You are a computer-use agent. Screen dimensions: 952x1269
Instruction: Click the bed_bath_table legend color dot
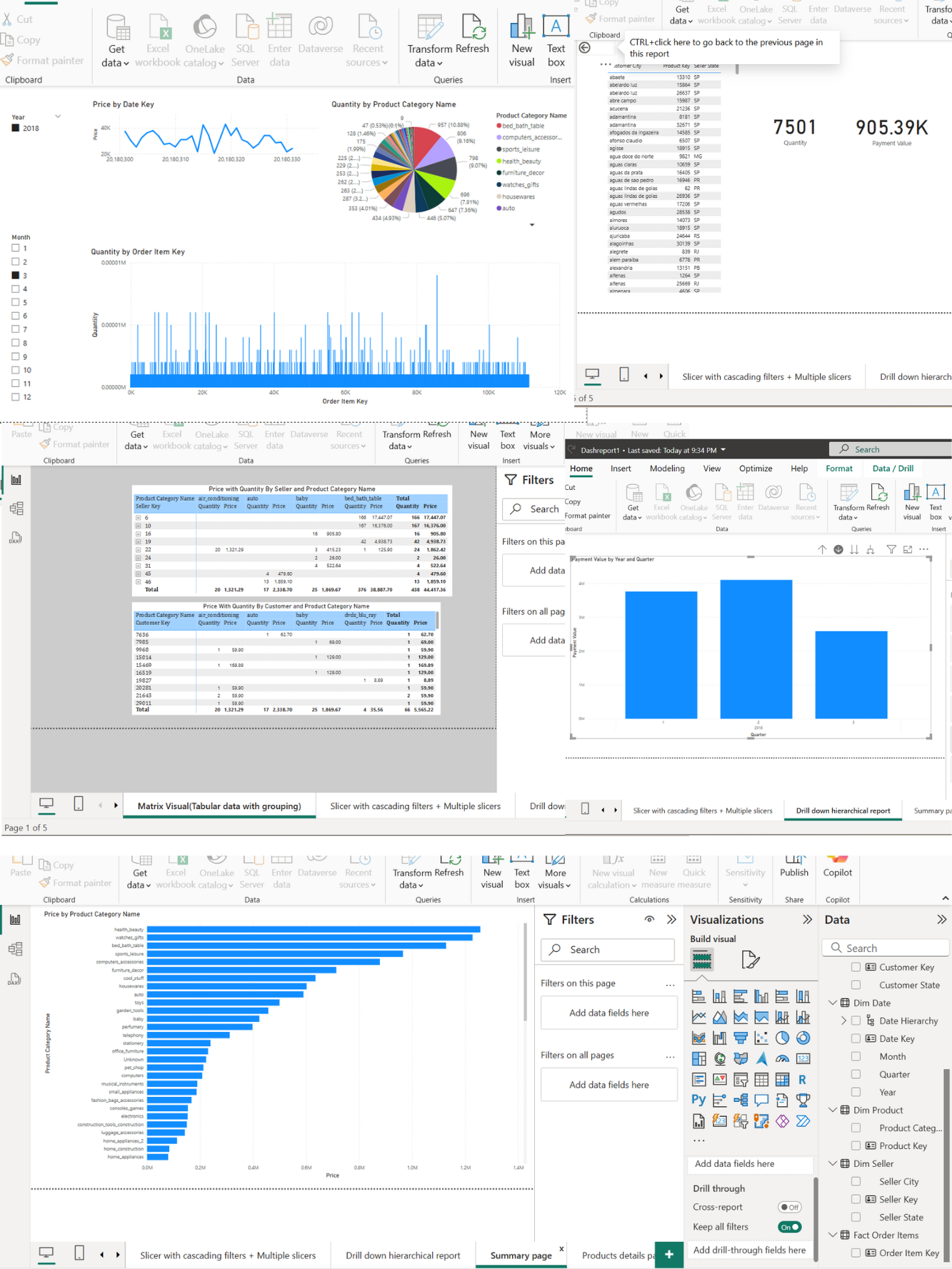click(x=499, y=126)
